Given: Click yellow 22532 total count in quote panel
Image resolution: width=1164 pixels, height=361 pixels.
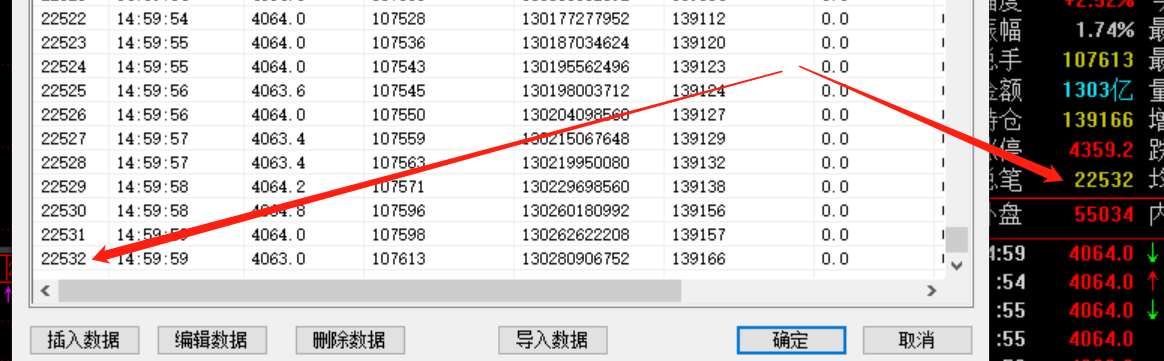Looking at the screenshot, I should (1104, 179).
